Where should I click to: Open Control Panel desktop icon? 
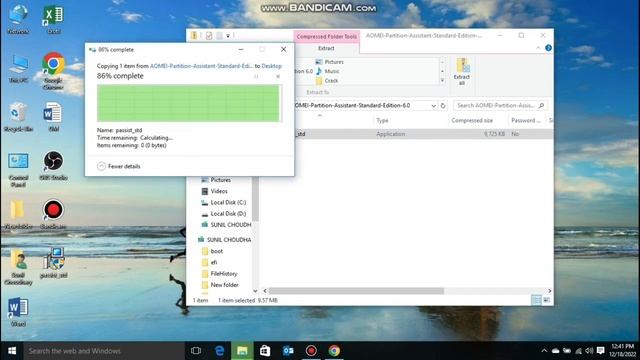(x=18, y=170)
